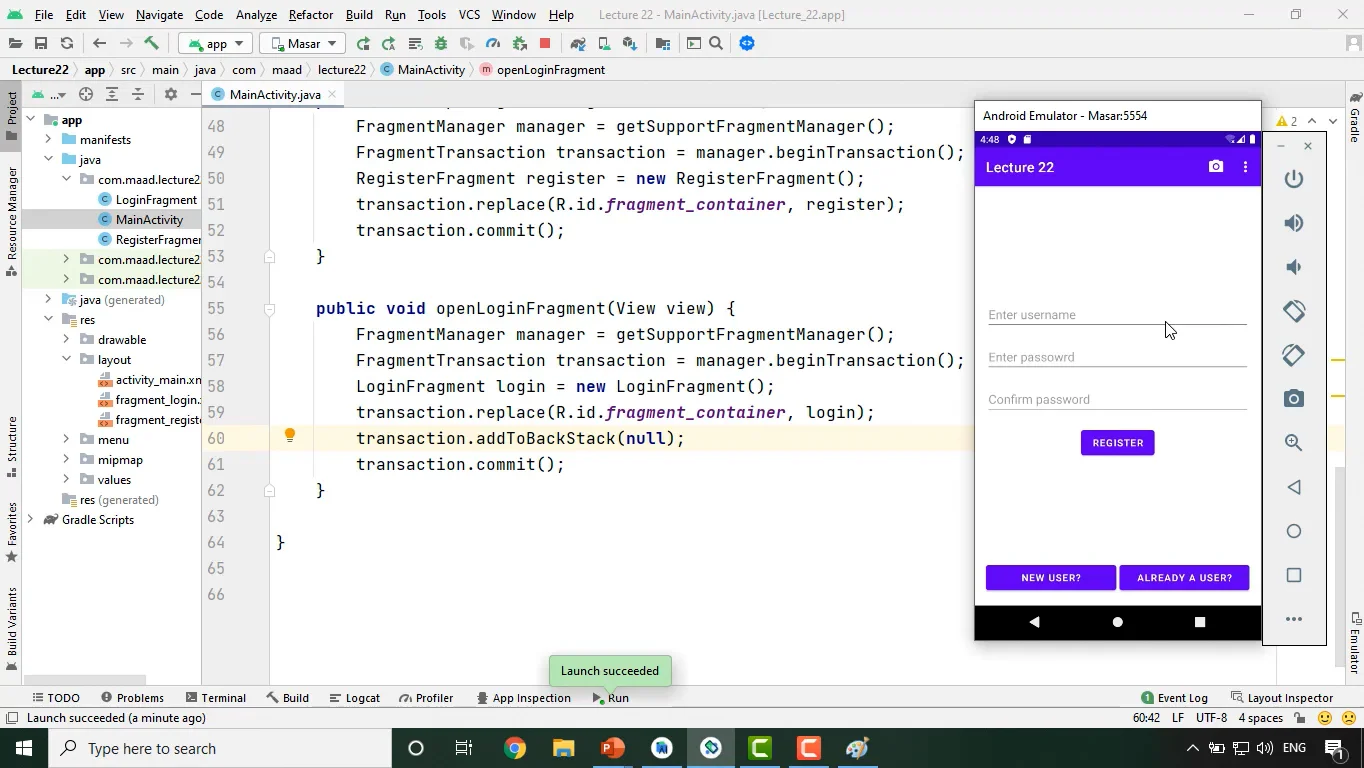Image resolution: width=1364 pixels, height=768 pixels.
Task: Tap the ALREADY A USER? button
Action: pos(1184,578)
